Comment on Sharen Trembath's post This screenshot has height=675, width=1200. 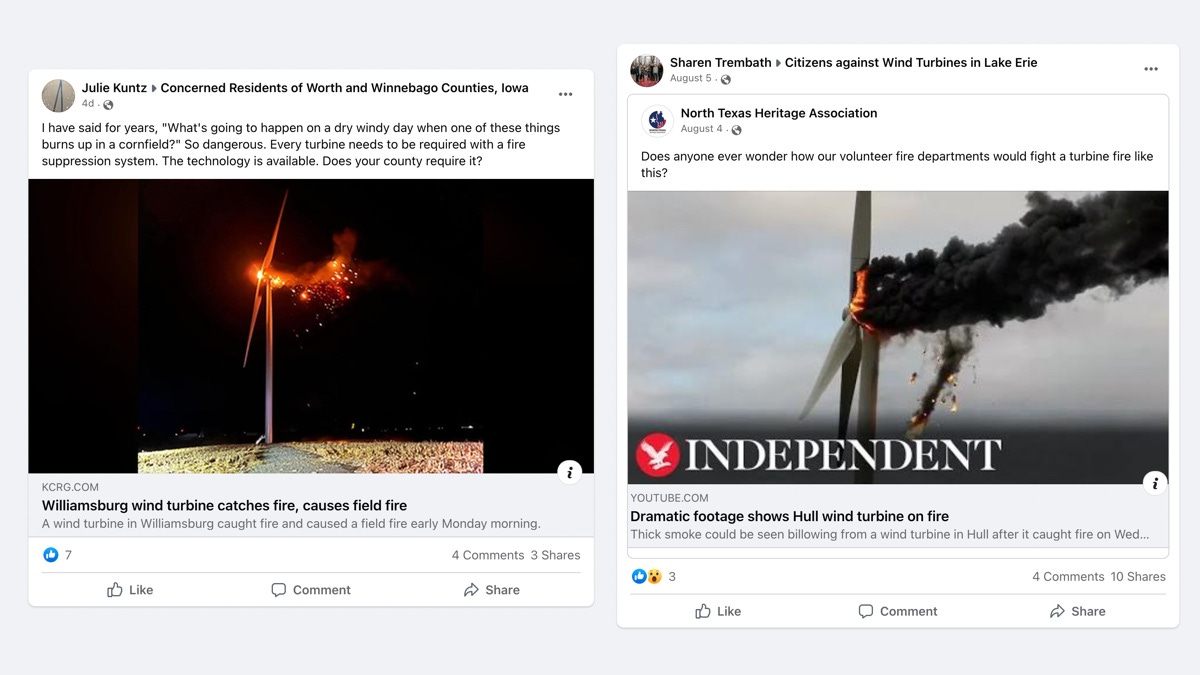[898, 611]
